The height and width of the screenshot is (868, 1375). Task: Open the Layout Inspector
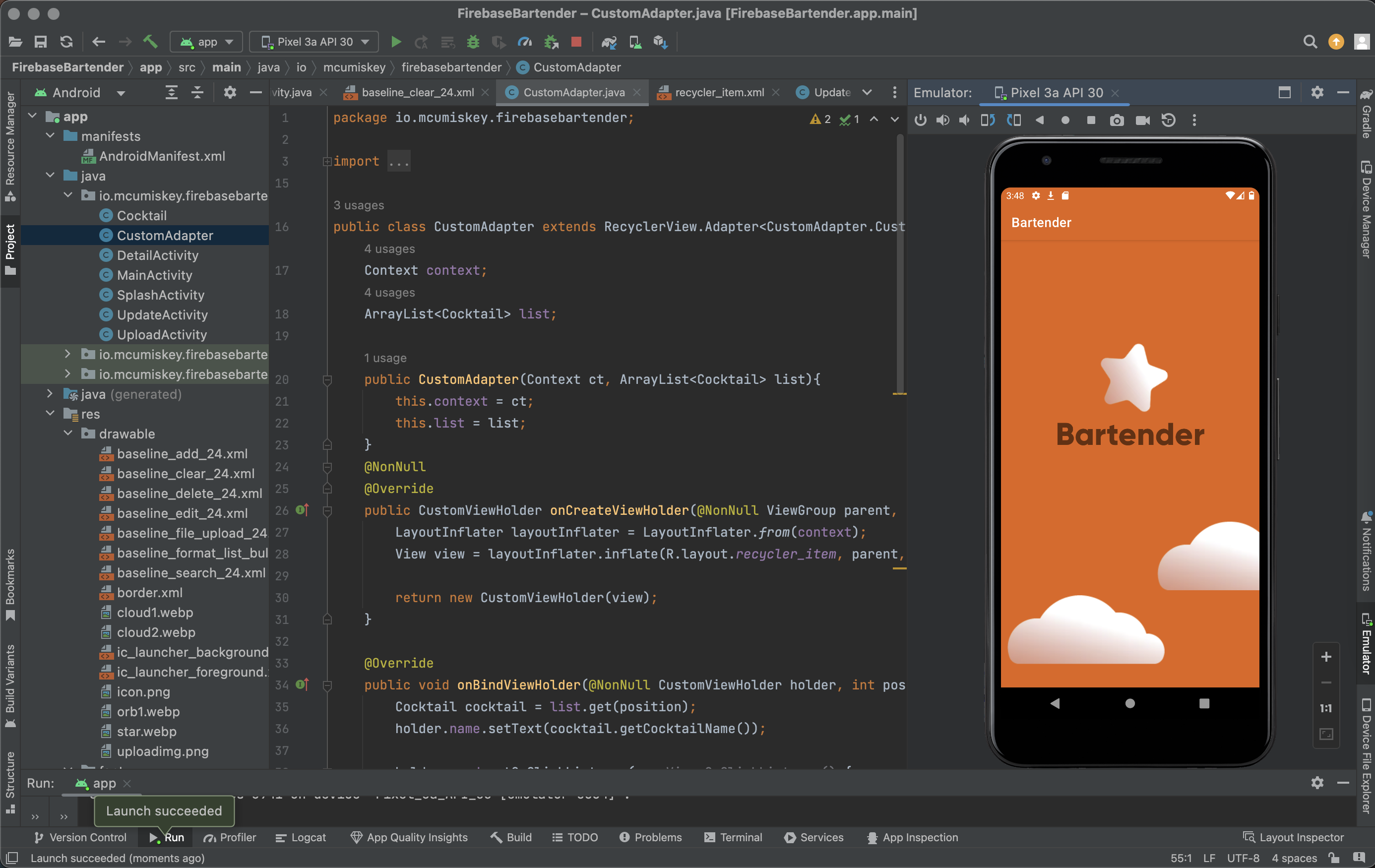coord(1293,837)
